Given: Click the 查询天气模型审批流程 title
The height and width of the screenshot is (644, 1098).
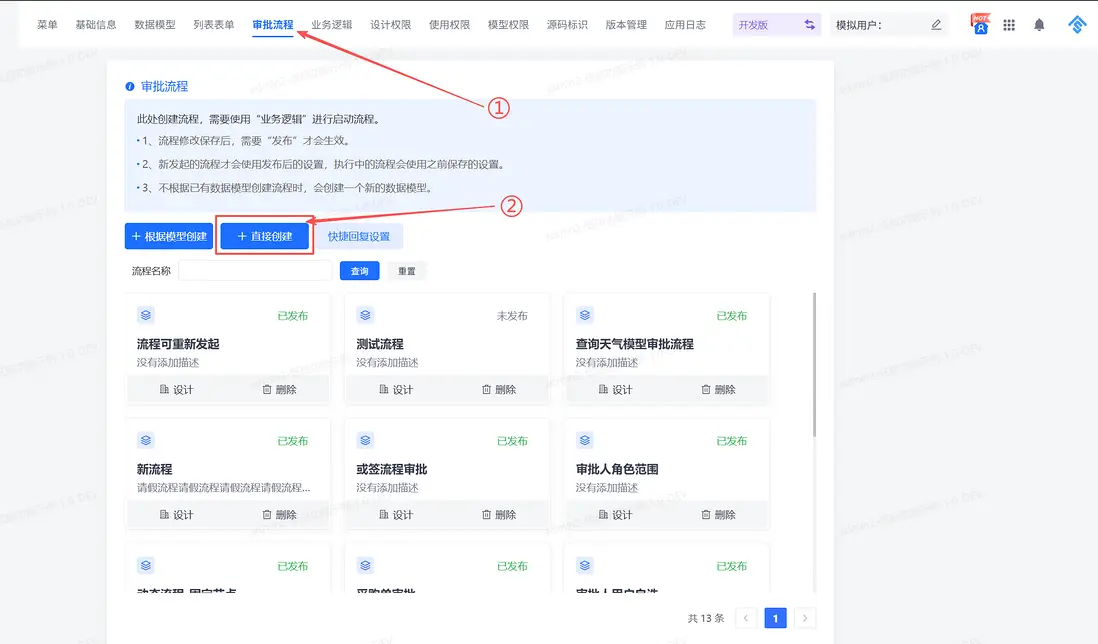Looking at the screenshot, I should [634, 344].
